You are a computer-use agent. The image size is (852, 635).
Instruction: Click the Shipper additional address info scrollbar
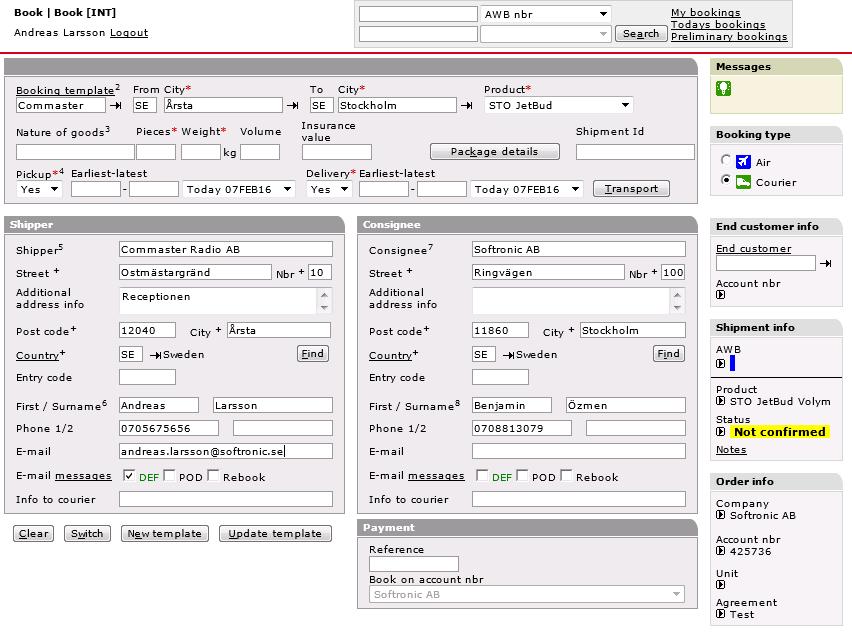pos(324,300)
